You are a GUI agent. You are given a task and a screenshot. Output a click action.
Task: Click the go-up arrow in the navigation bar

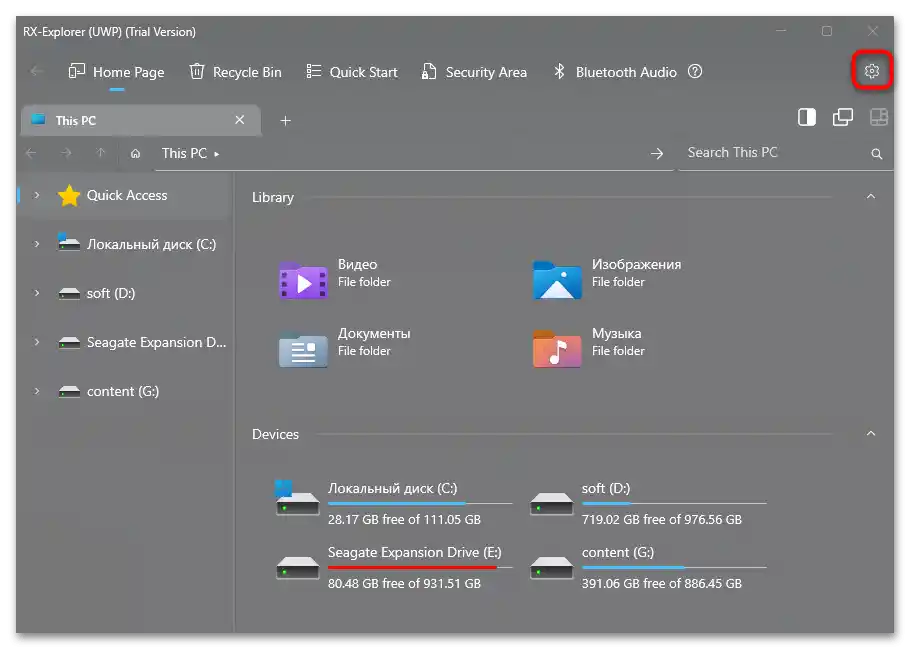click(100, 153)
